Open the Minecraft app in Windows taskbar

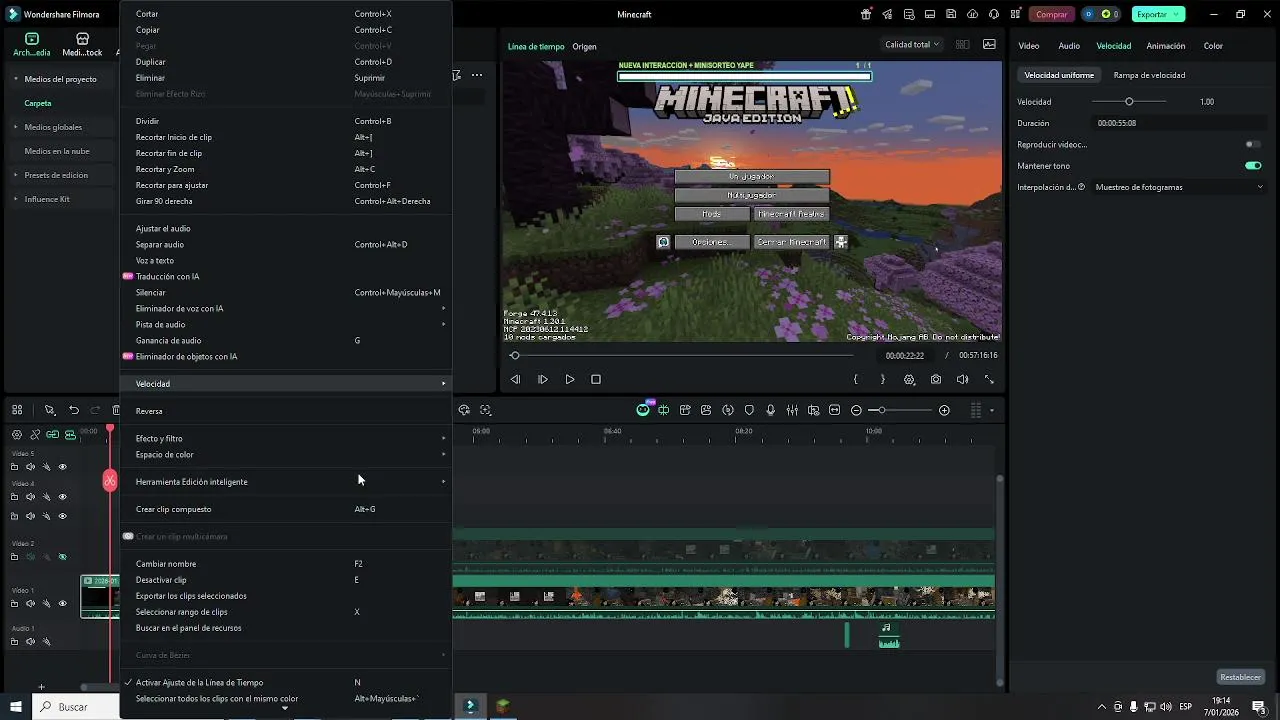click(502, 706)
